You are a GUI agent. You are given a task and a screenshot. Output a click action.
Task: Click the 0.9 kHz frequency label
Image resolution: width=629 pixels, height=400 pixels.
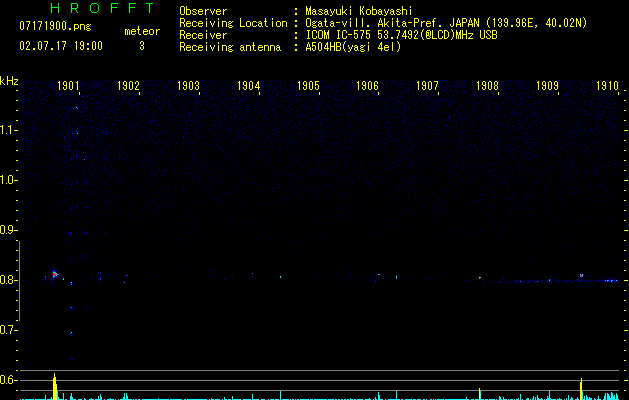pyautogui.click(x=8, y=230)
